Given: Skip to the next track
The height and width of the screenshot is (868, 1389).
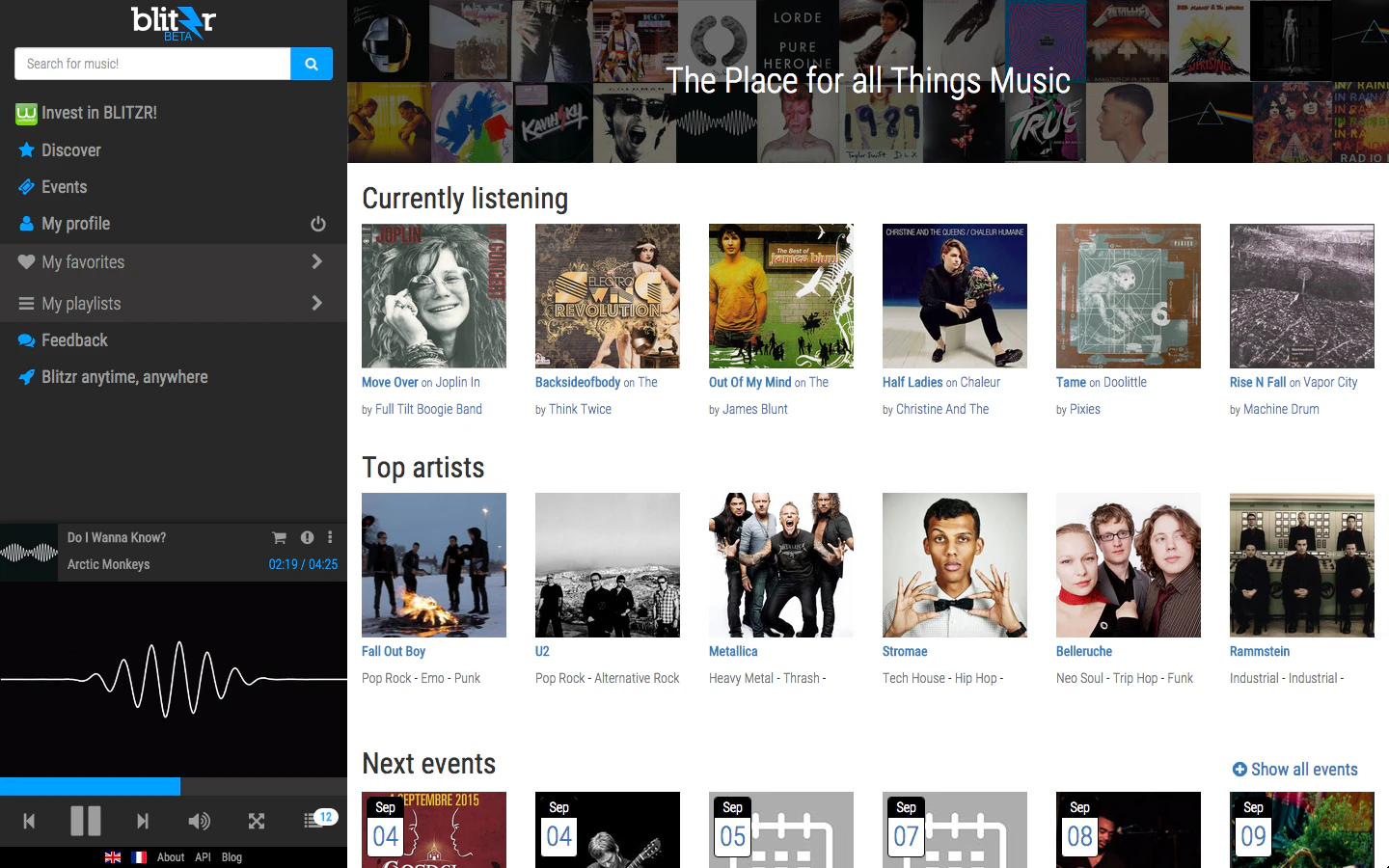Looking at the screenshot, I should pos(143,821).
